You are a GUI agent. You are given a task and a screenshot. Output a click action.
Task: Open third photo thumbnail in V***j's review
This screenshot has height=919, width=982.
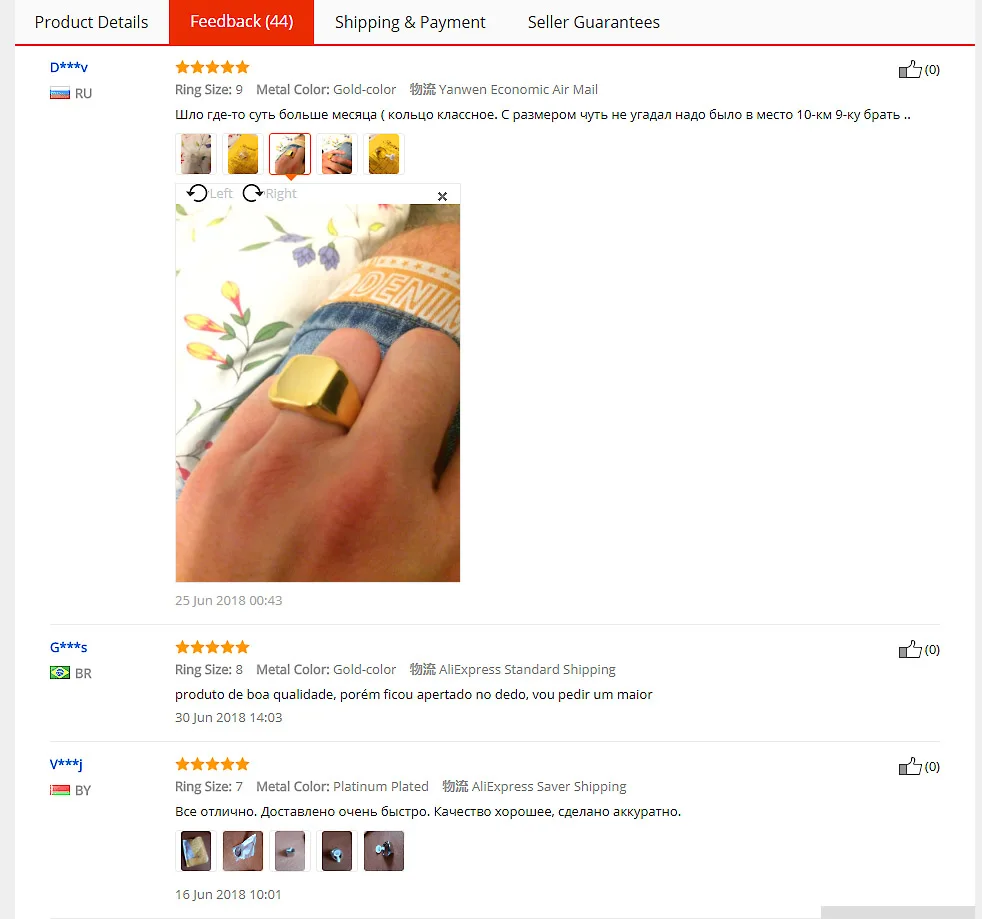pos(290,851)
